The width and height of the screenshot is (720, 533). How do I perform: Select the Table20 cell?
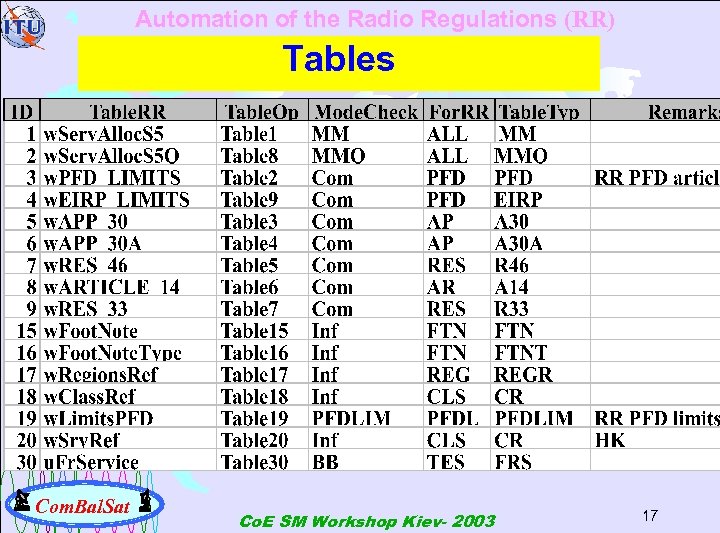point(262,440)
